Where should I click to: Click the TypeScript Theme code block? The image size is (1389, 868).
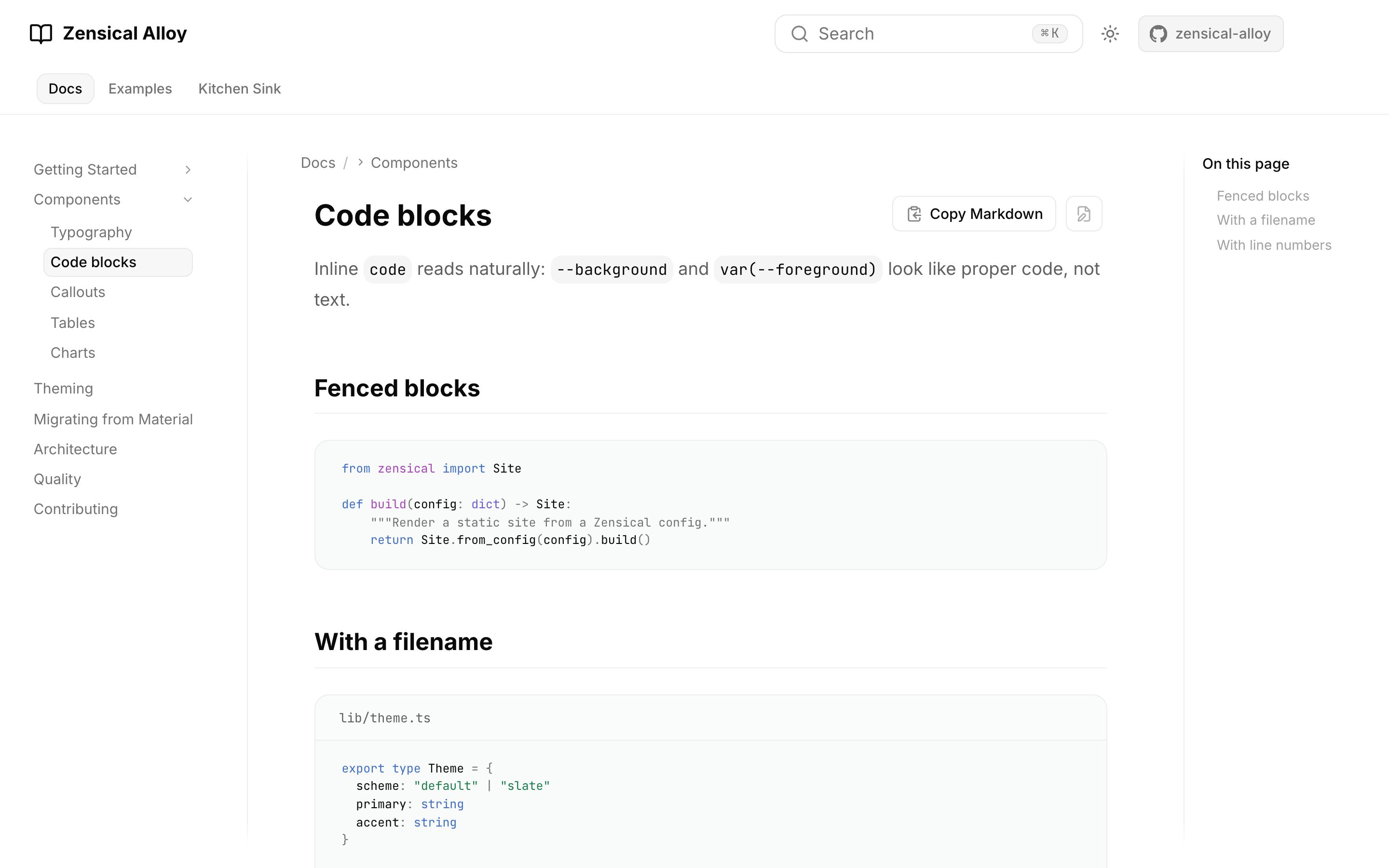pyautogui.click(x=710, y=804)
